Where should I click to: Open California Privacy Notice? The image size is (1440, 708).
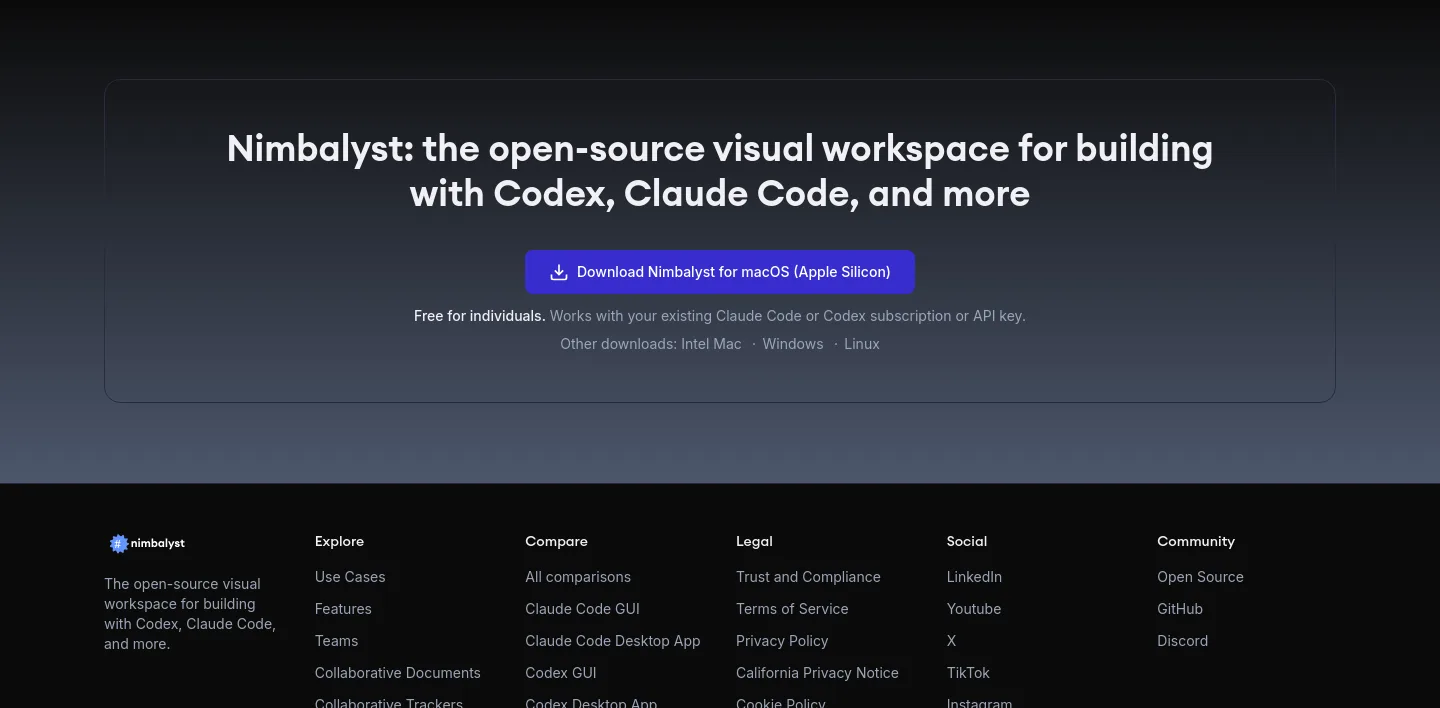[x=817, y=673]
